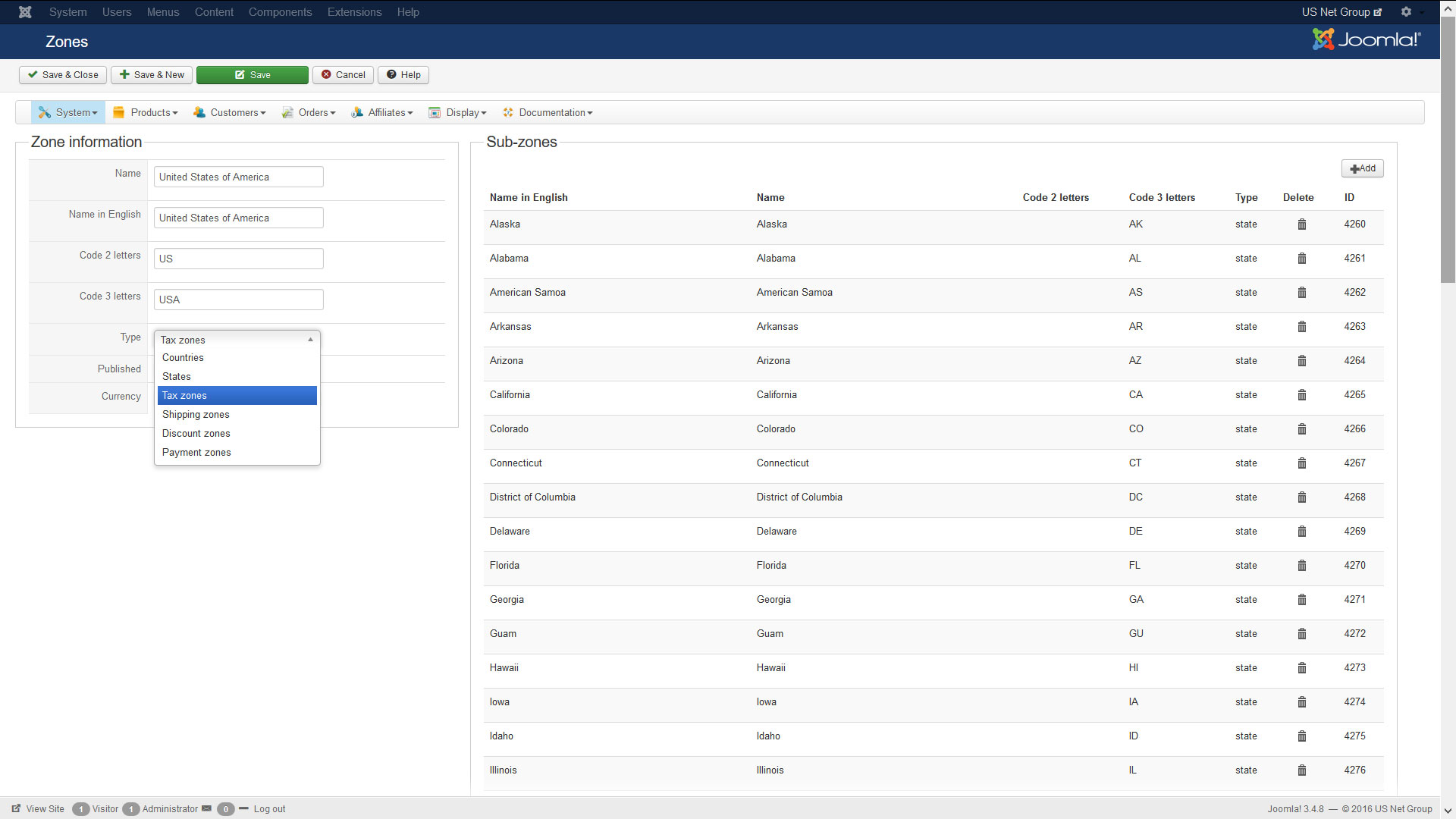This screenshot has width=1456, height=819.
Task: Remove Florida sub-zone via trash icon
Action: tap(1301, 566)
